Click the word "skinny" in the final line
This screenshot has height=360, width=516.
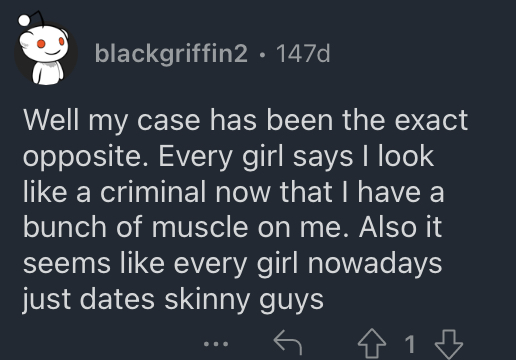tap(207, 299)
